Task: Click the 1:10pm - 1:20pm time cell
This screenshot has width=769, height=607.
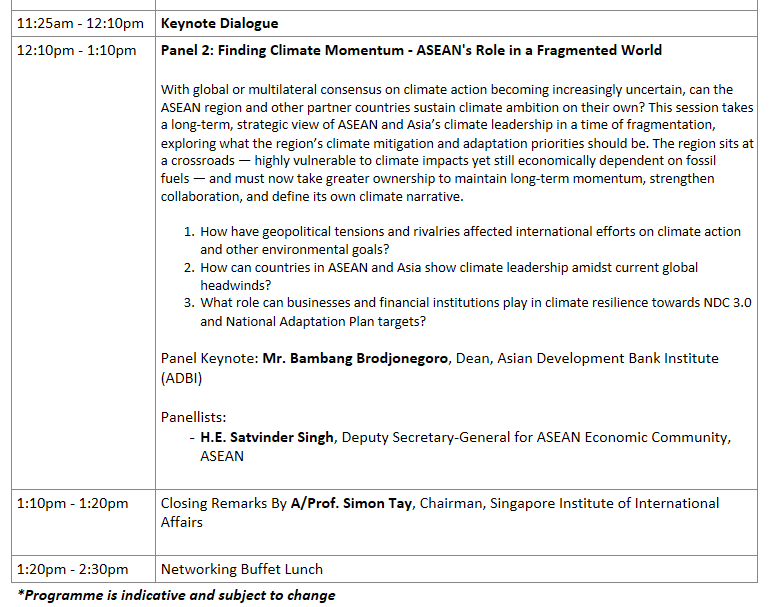Action: [73, 503]
